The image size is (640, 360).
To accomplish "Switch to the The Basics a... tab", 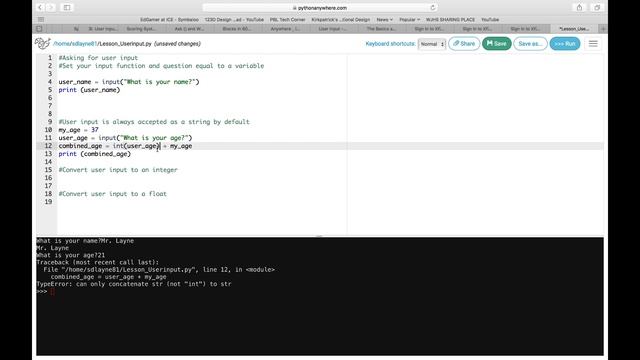I will (380, 29).
